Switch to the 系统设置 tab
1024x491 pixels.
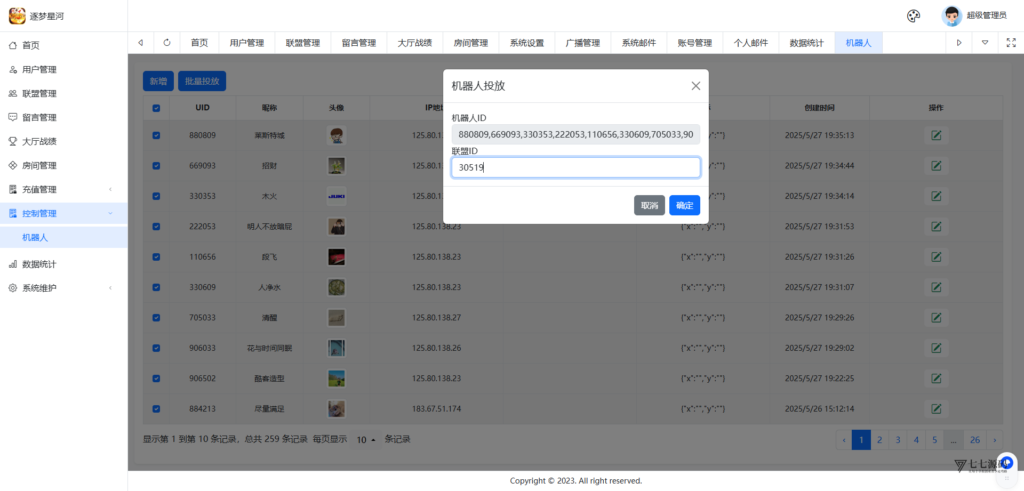pyautogui.click(x=527, y=43)
